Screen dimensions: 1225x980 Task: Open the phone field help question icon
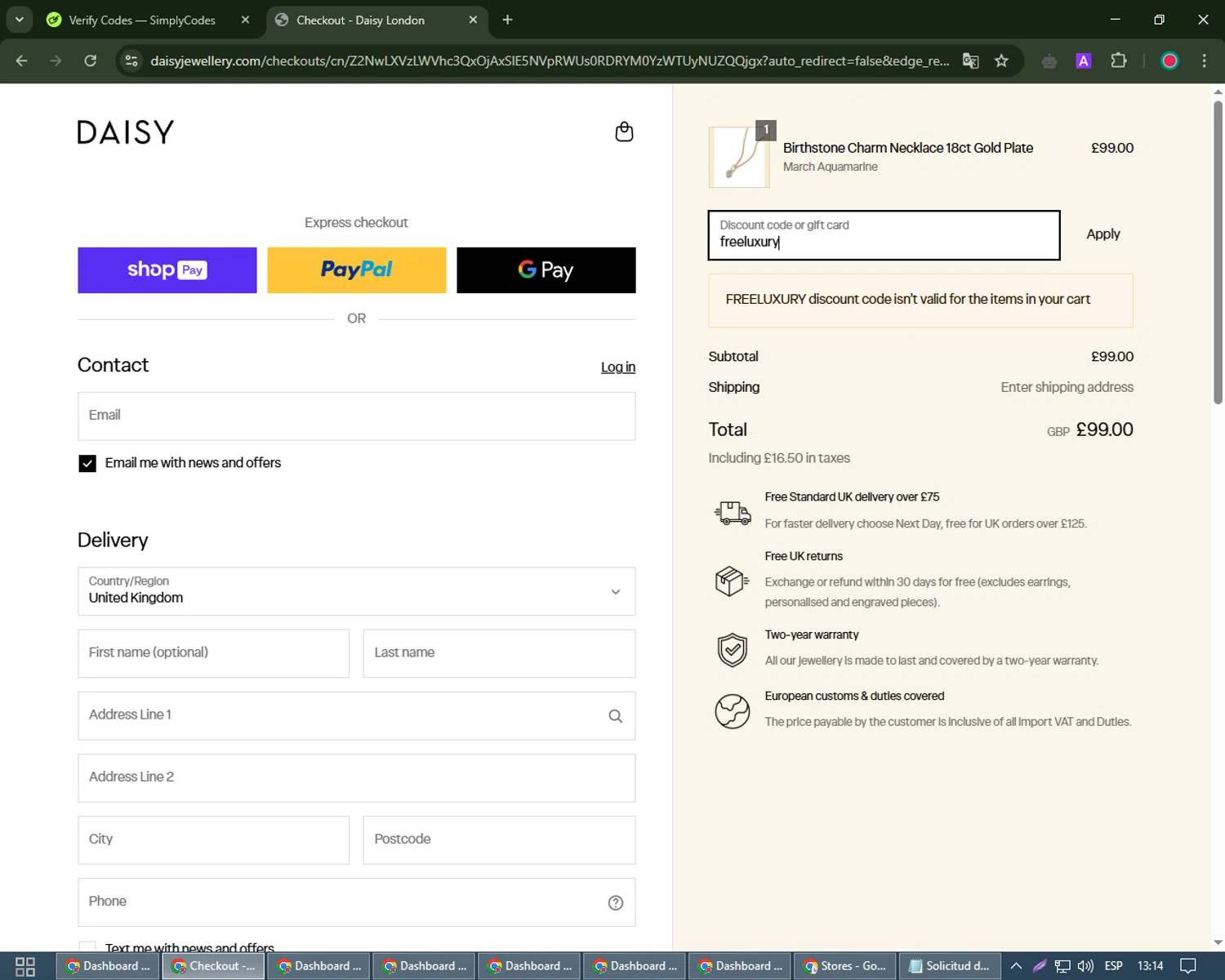616,902
